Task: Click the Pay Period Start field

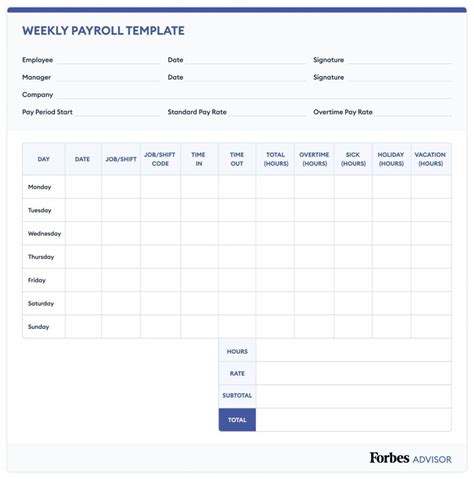Action: pyautogui.click(x=117, y=112)
